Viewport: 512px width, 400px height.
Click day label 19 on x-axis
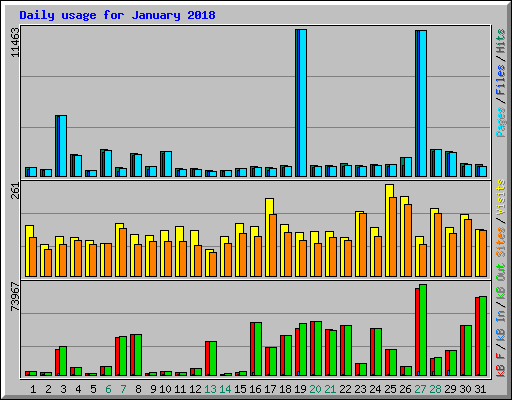pos(300,389)
